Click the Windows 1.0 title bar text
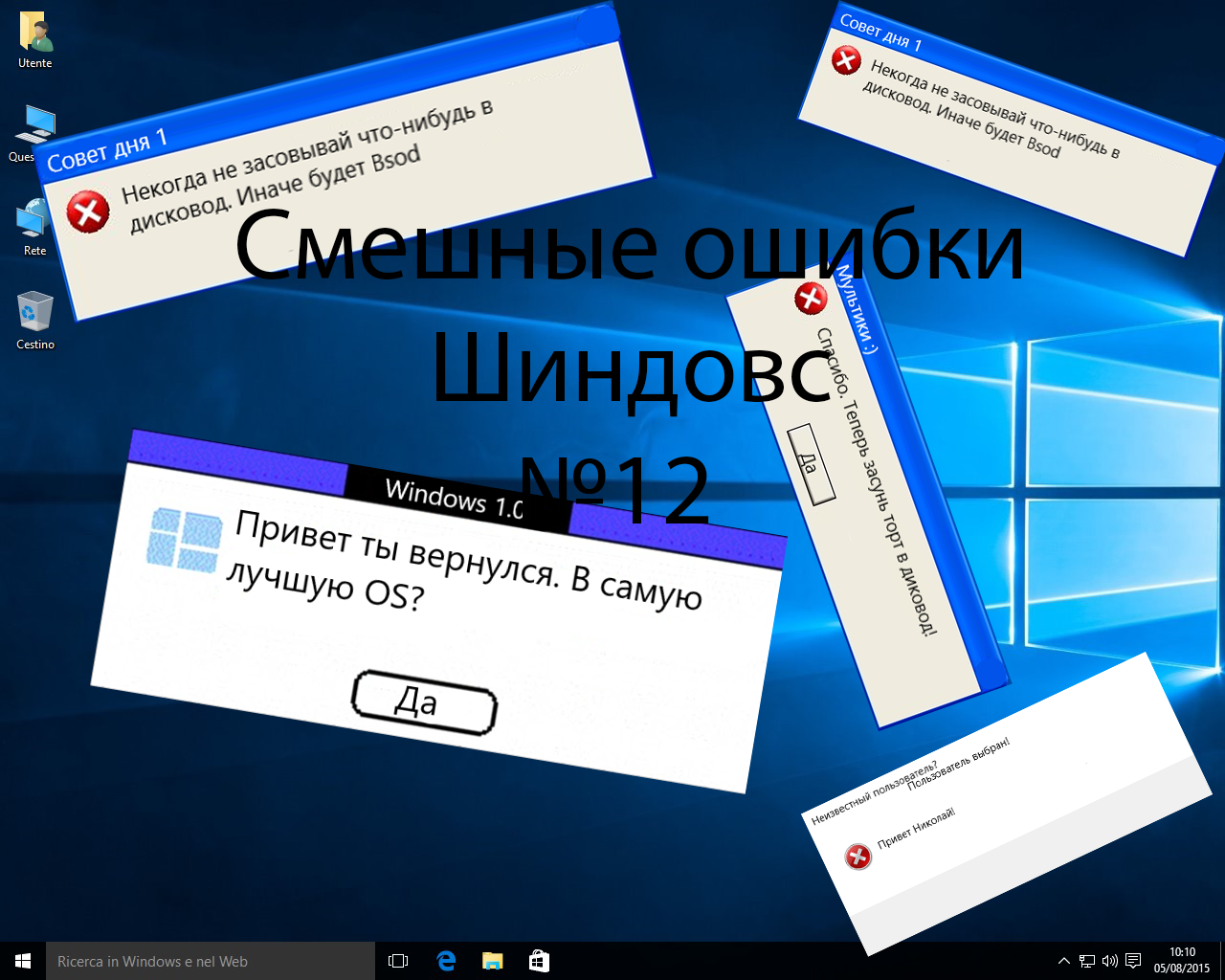Screen dimensions: 1225x980 point(455,498)
